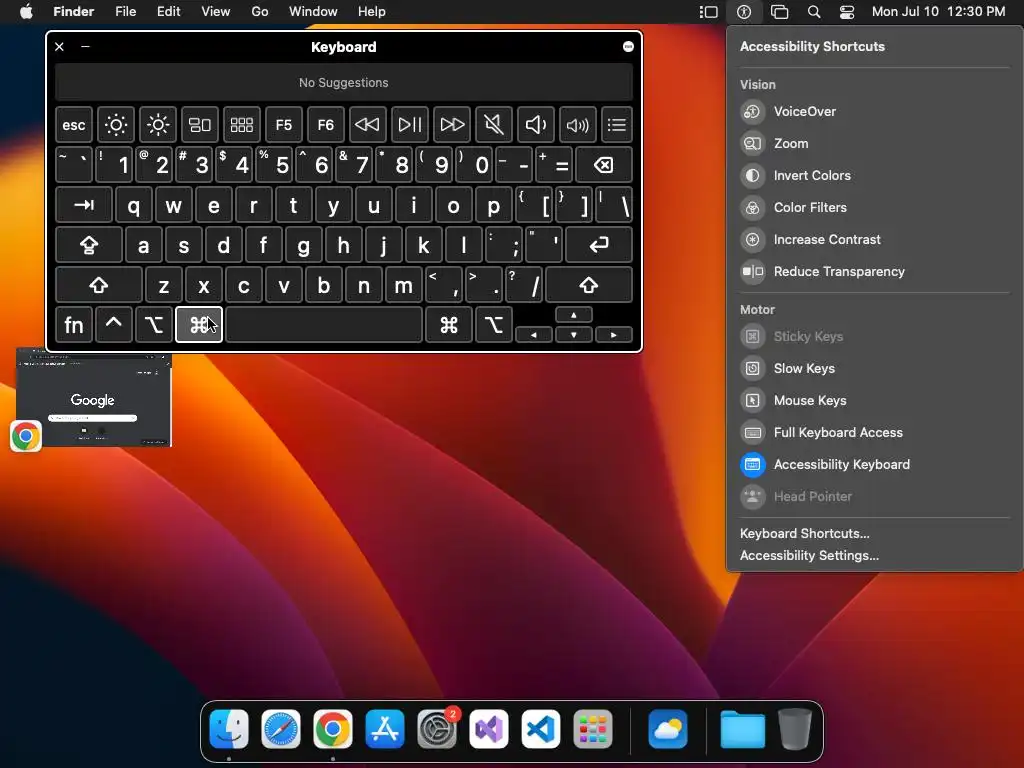1024x768 pixels.
Task: Launch Visual Studio Code from the Dock
Action: pyautogui.click(x=541, y=729)
